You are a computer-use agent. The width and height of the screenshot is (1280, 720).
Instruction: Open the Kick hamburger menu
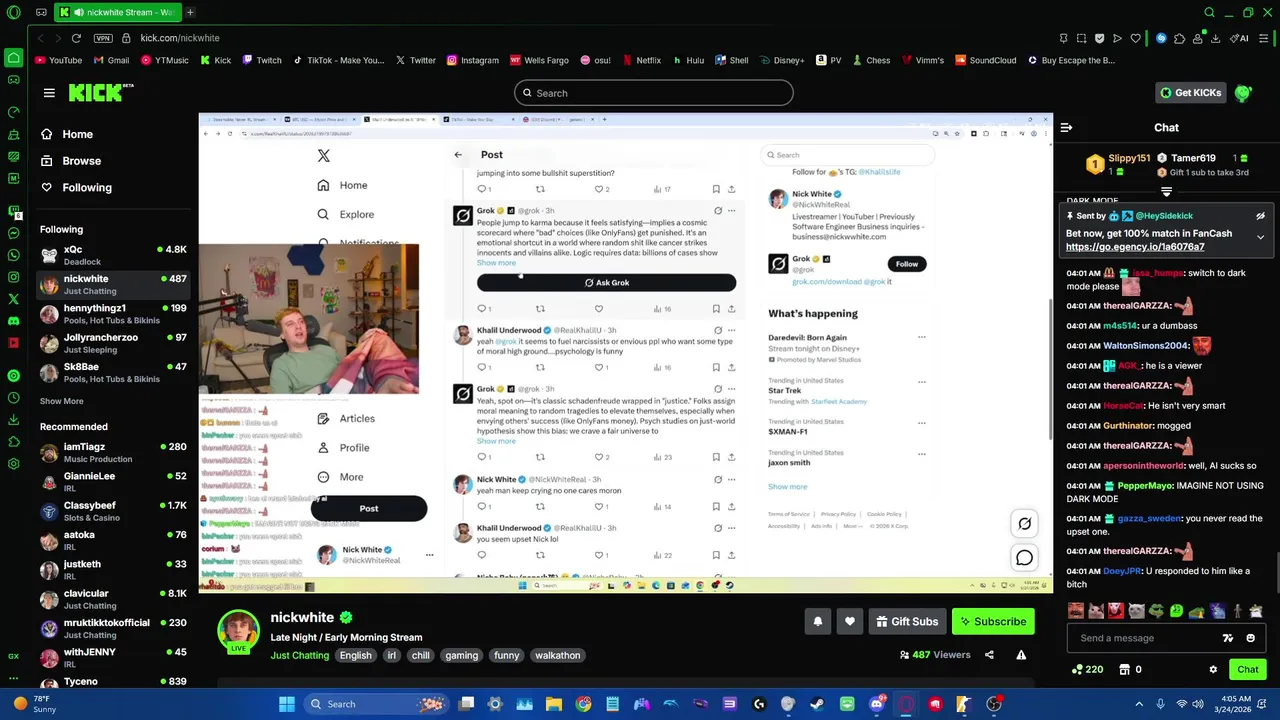point(49,93)
